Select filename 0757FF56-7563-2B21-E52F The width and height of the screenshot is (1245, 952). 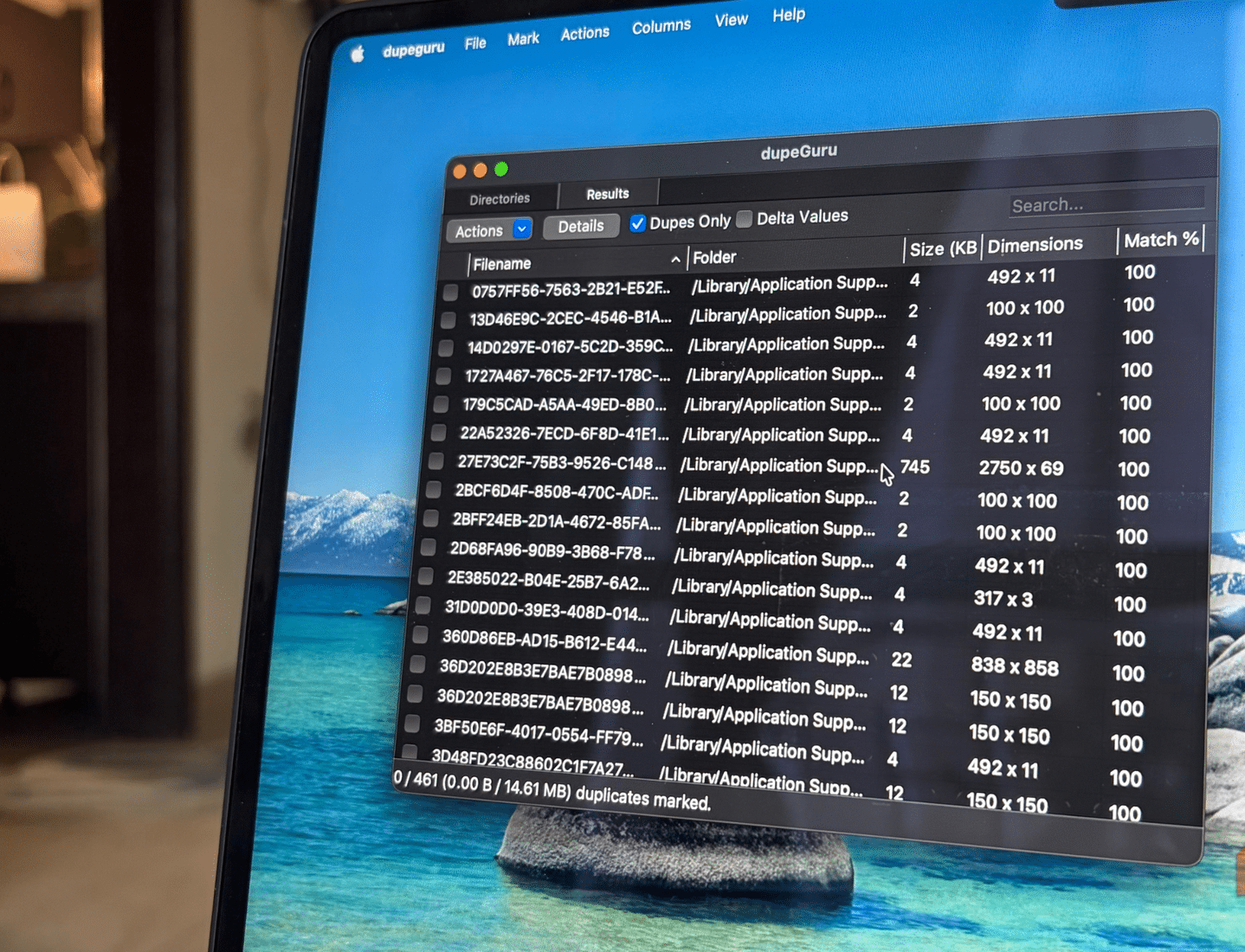[571, 289]
